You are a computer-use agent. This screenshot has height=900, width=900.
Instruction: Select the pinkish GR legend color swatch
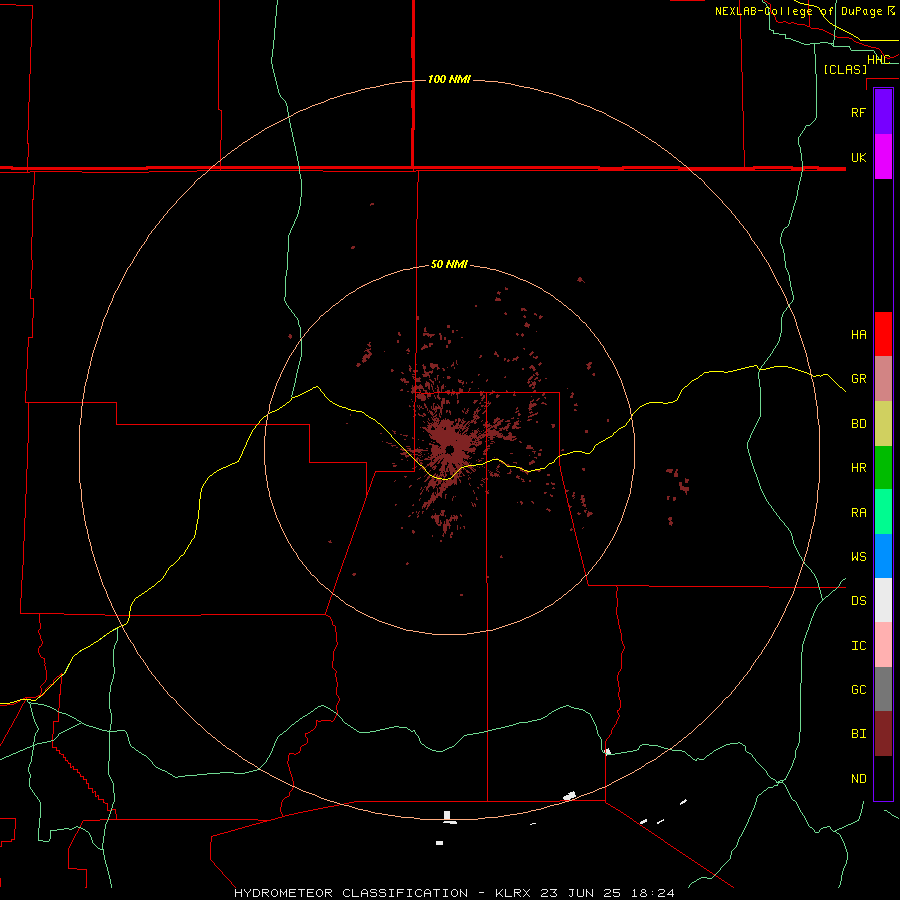pyautogui.click(x=883, y=379)
